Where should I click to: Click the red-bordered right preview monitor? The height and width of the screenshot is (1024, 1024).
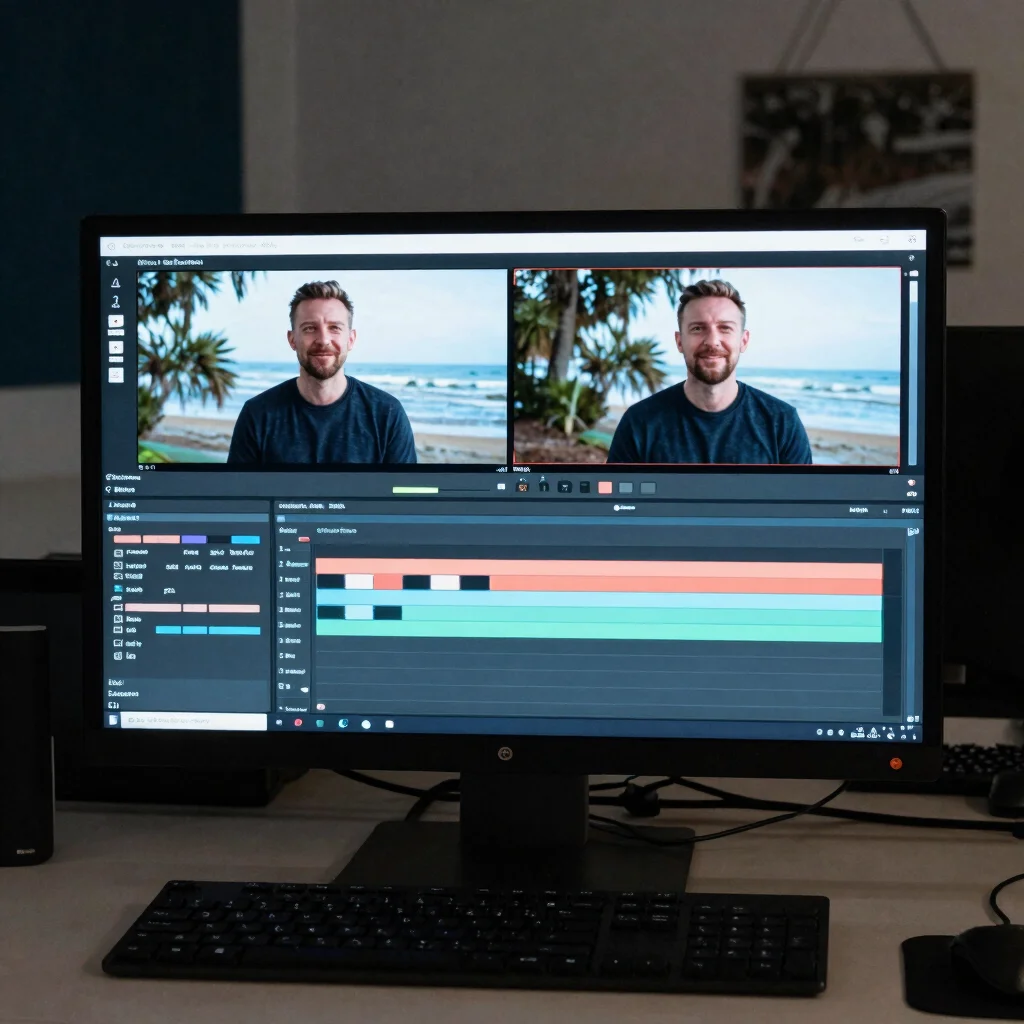tap(707, 366)
